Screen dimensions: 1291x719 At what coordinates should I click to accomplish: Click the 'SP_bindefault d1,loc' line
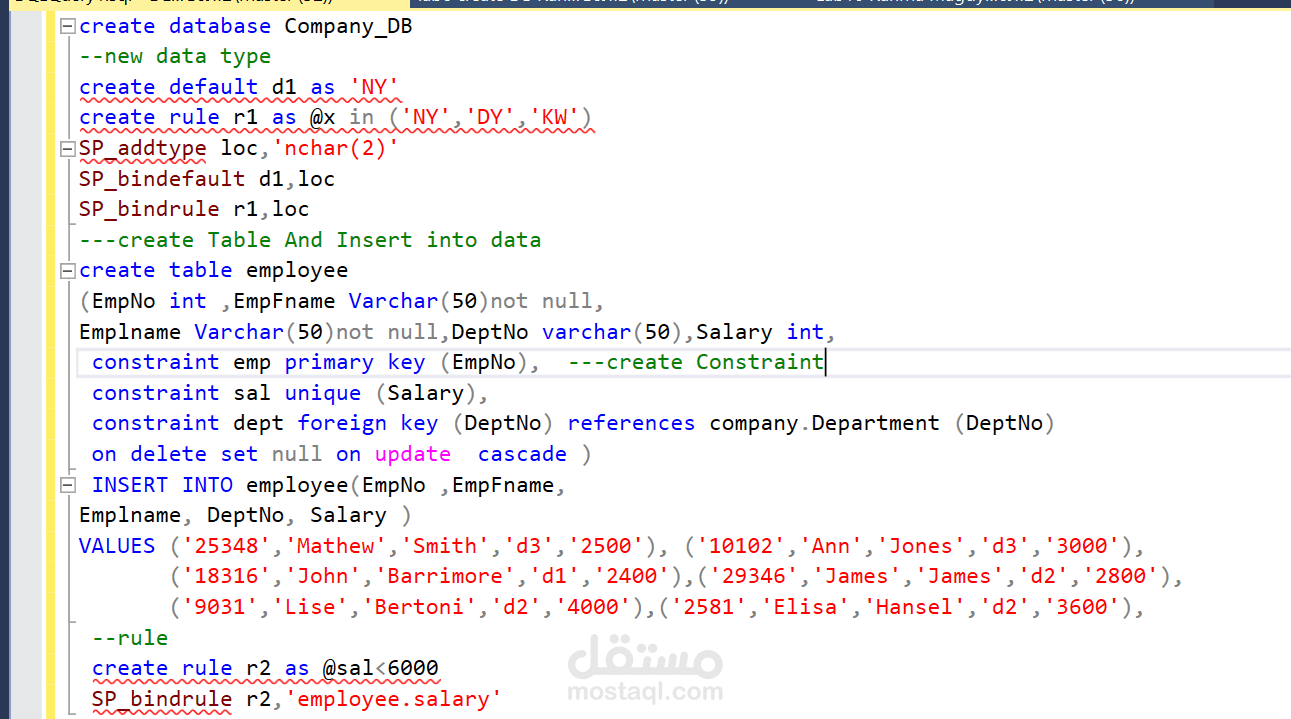(x=207, y=179)
